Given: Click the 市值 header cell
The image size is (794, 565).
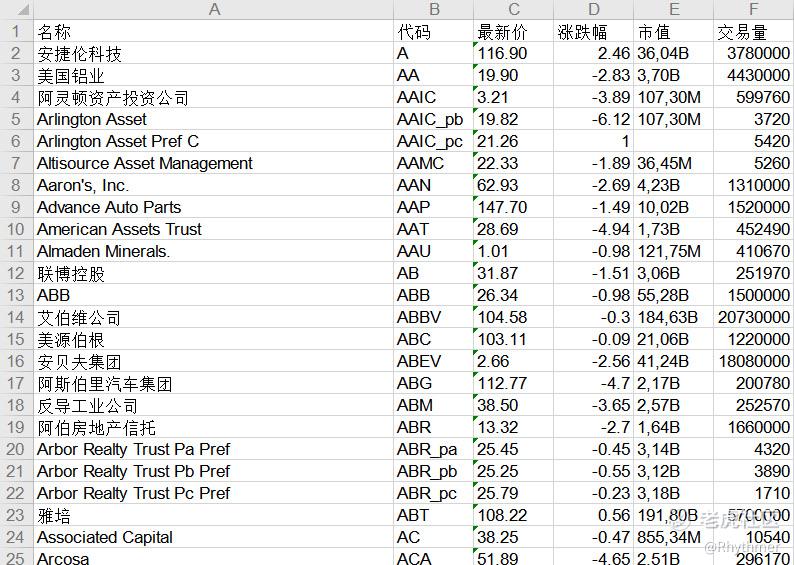Looking at the screenshot, I should click(x=673, y=31).
